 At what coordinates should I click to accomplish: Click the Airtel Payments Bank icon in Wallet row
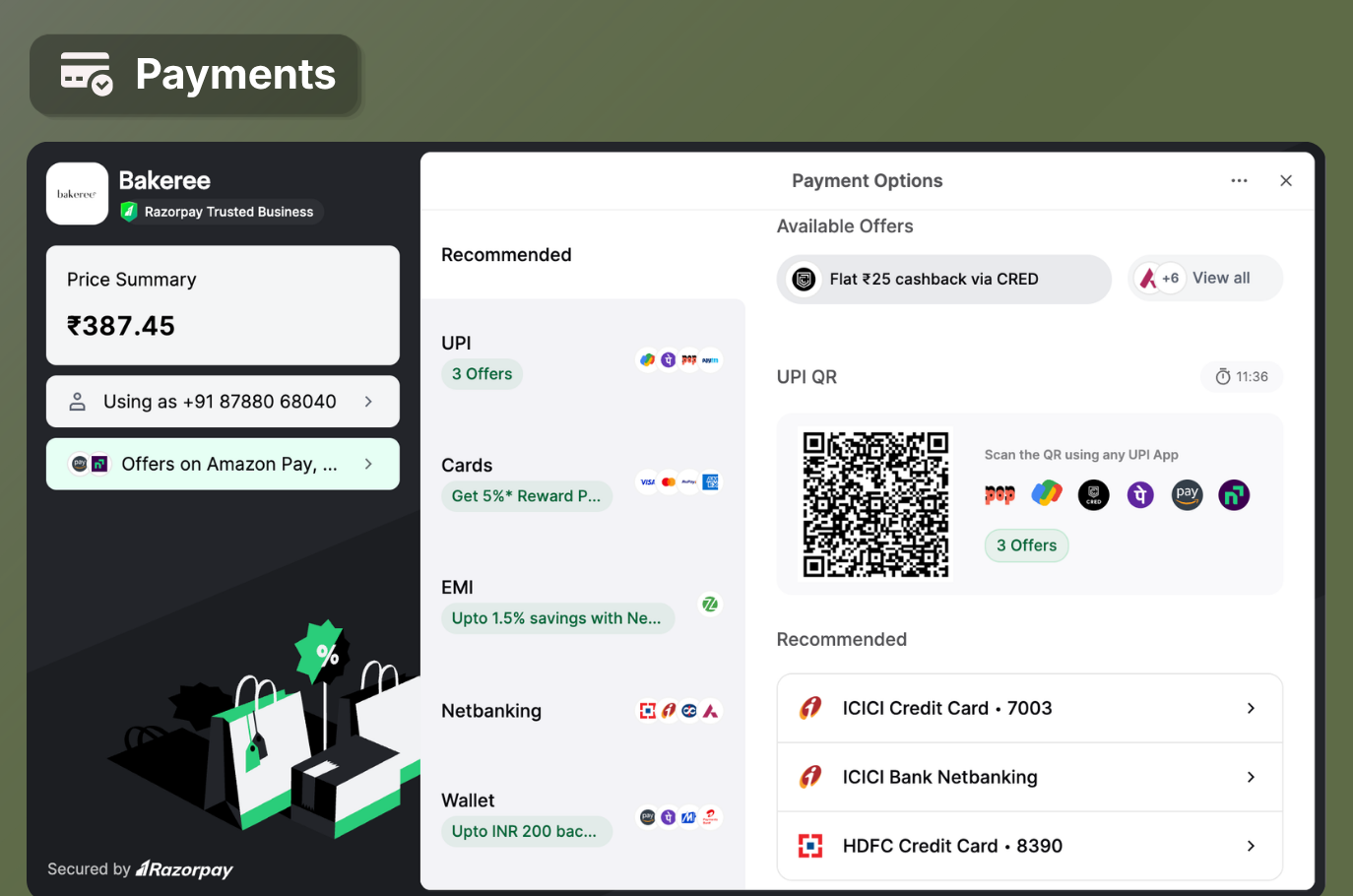click(710, 817)
